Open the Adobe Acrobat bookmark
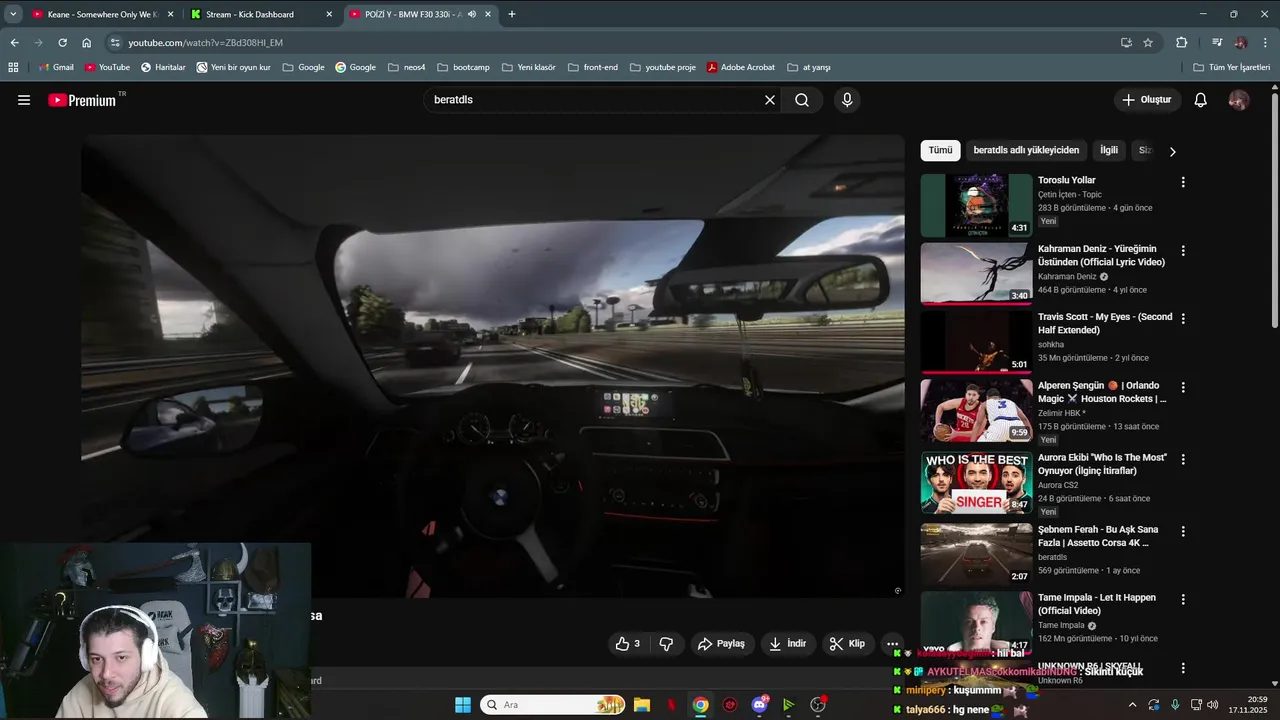 point(741,67)
